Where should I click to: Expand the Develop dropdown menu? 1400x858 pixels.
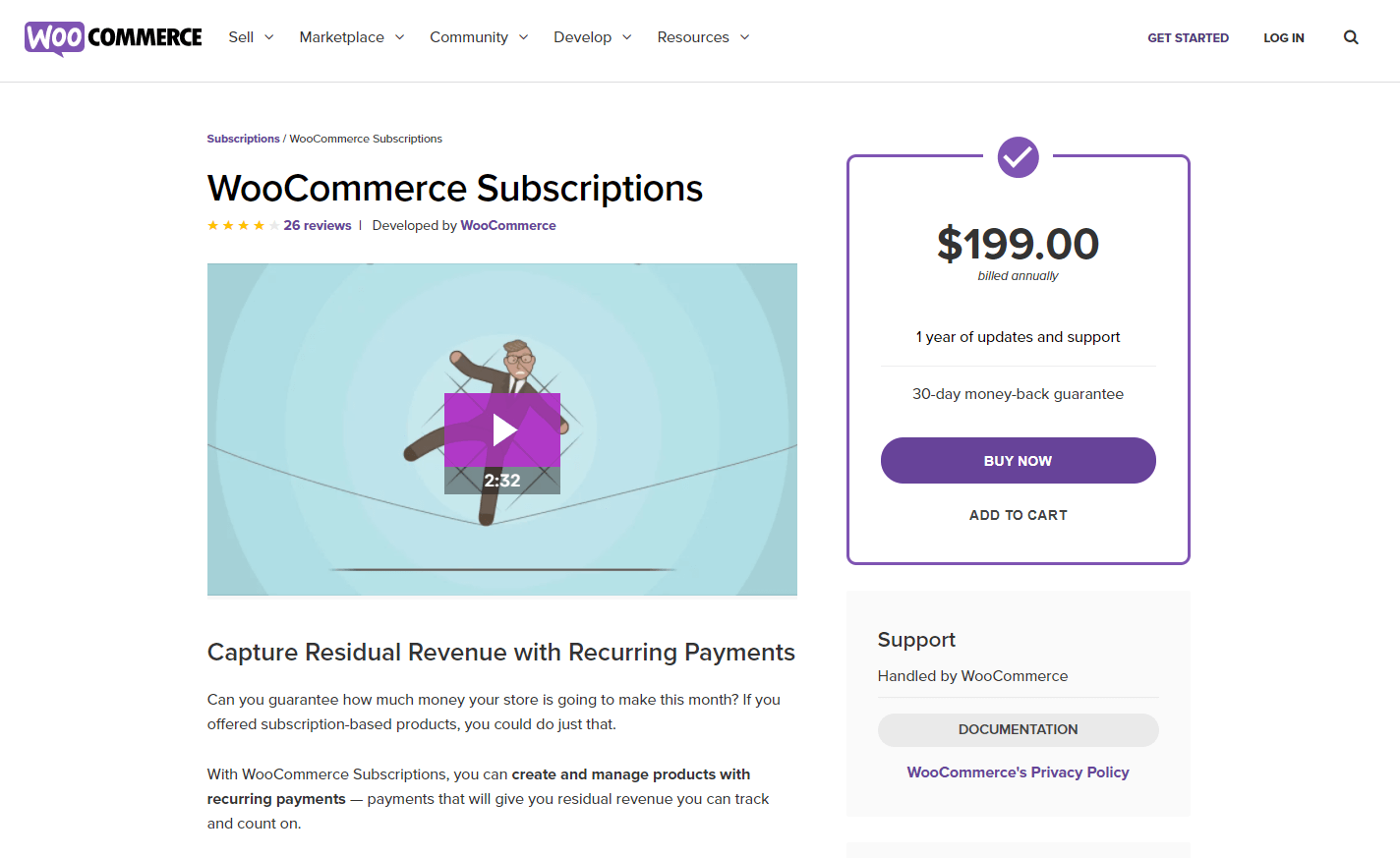coord(592,37)
